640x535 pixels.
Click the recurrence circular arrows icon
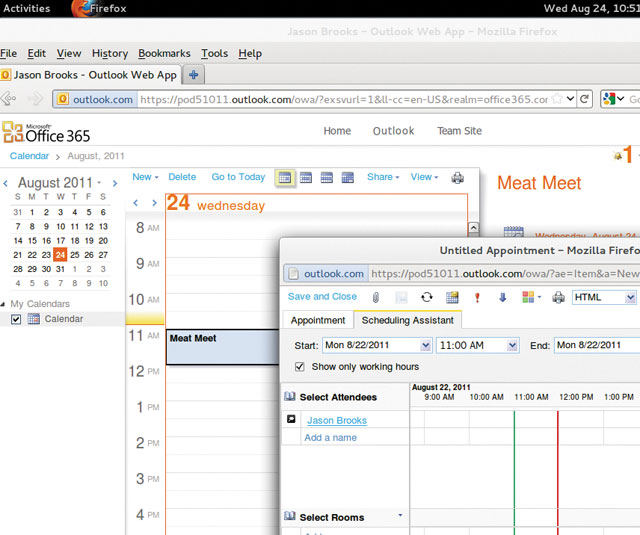(427, 297)
